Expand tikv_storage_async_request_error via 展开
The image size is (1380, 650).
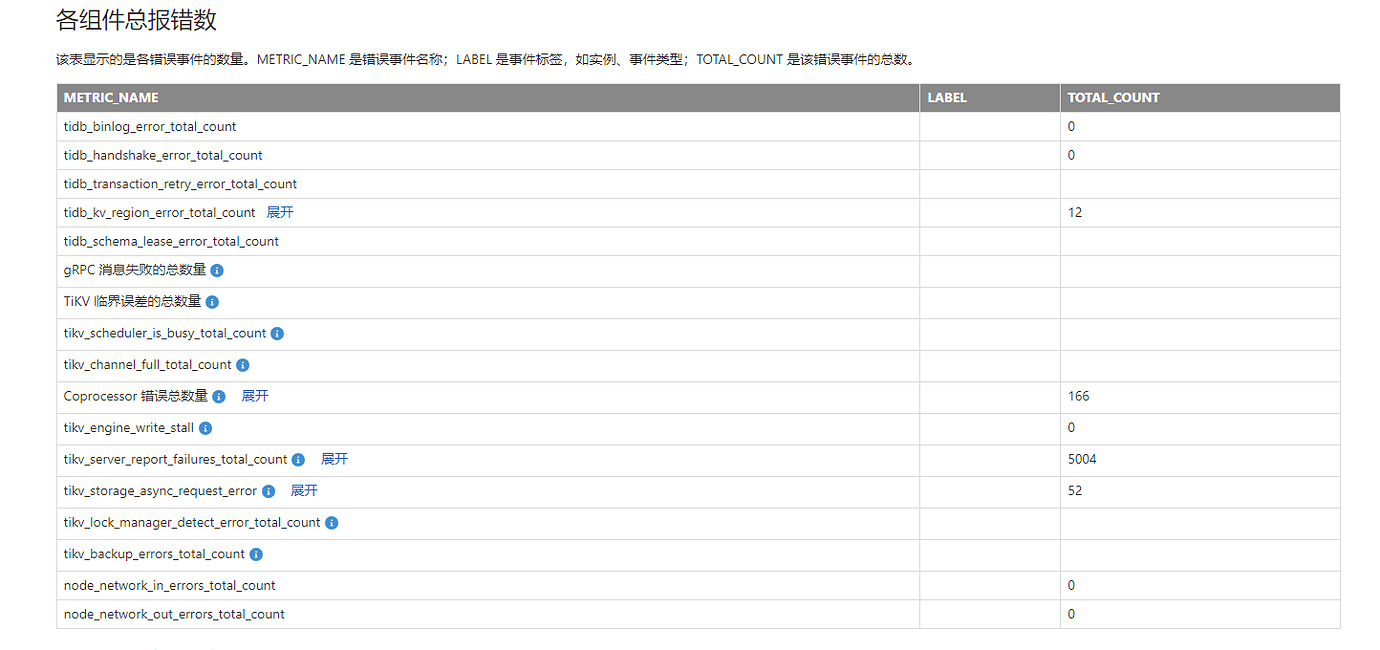tap(304, 490)
